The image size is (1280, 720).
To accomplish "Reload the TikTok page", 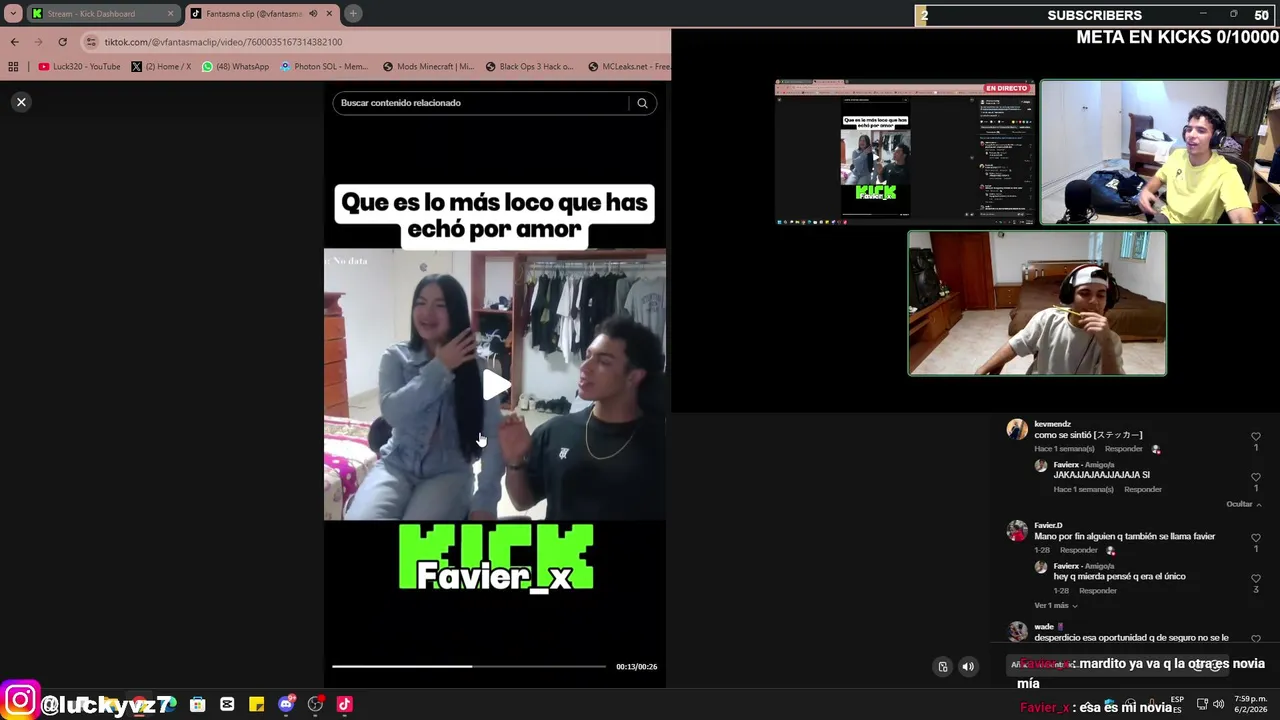I will [x=62, y=42].
